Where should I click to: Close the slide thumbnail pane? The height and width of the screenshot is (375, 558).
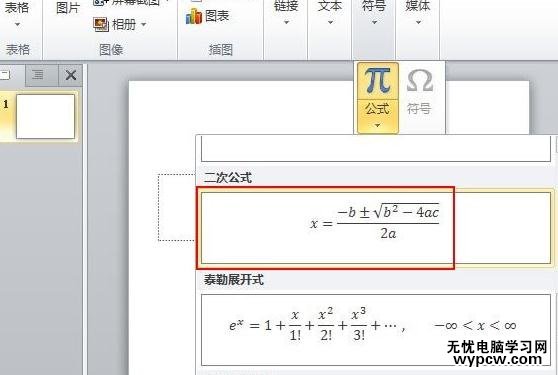[x=71, y=75]
